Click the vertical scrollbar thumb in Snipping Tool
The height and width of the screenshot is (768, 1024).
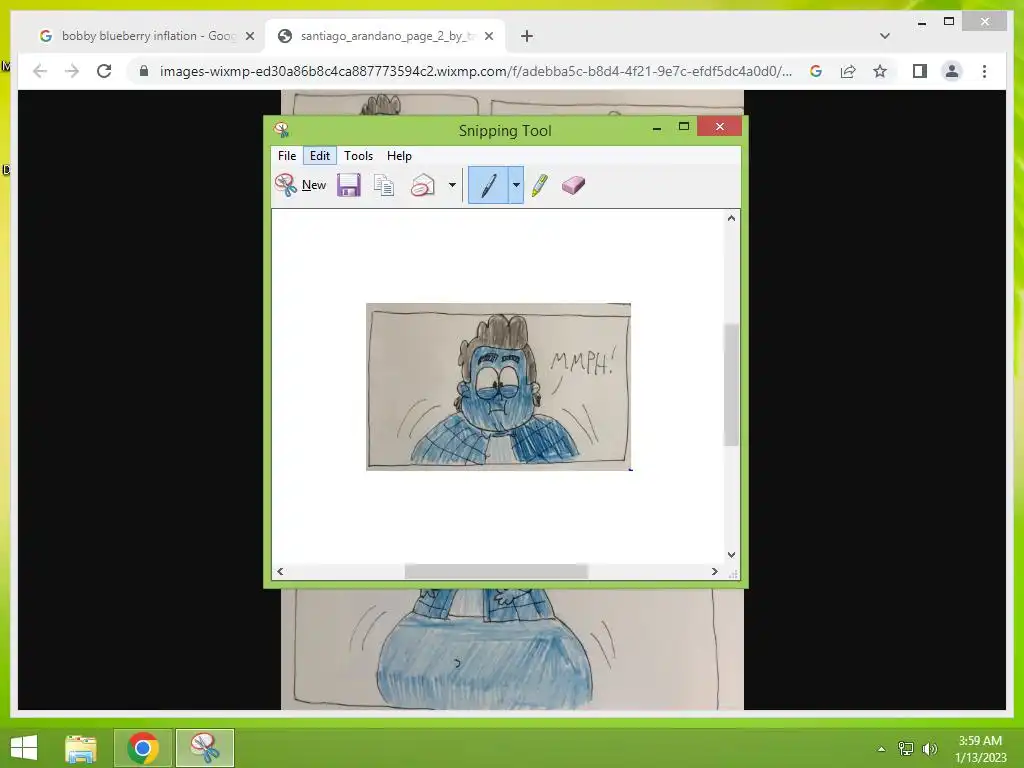coord(731,385)
